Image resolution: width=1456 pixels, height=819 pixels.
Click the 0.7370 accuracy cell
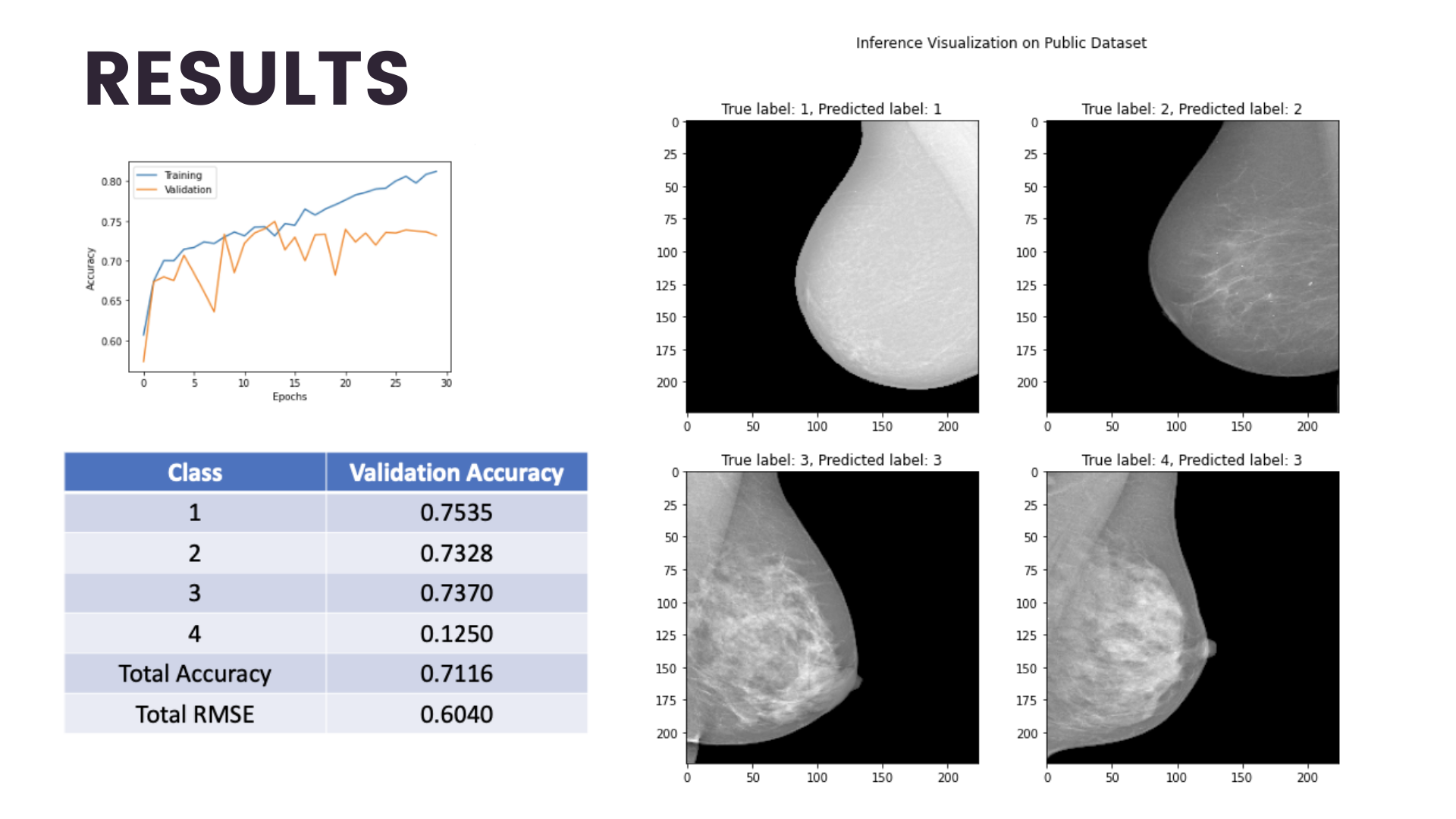coord(457,593)
